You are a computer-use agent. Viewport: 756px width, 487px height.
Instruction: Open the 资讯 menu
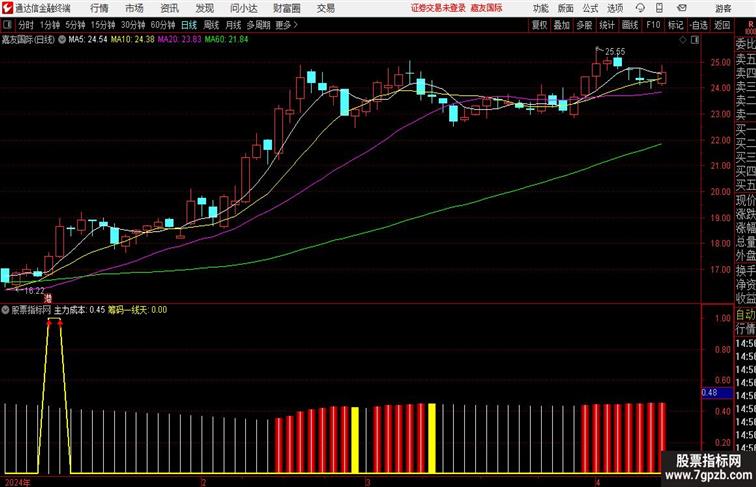click(169, 8)
